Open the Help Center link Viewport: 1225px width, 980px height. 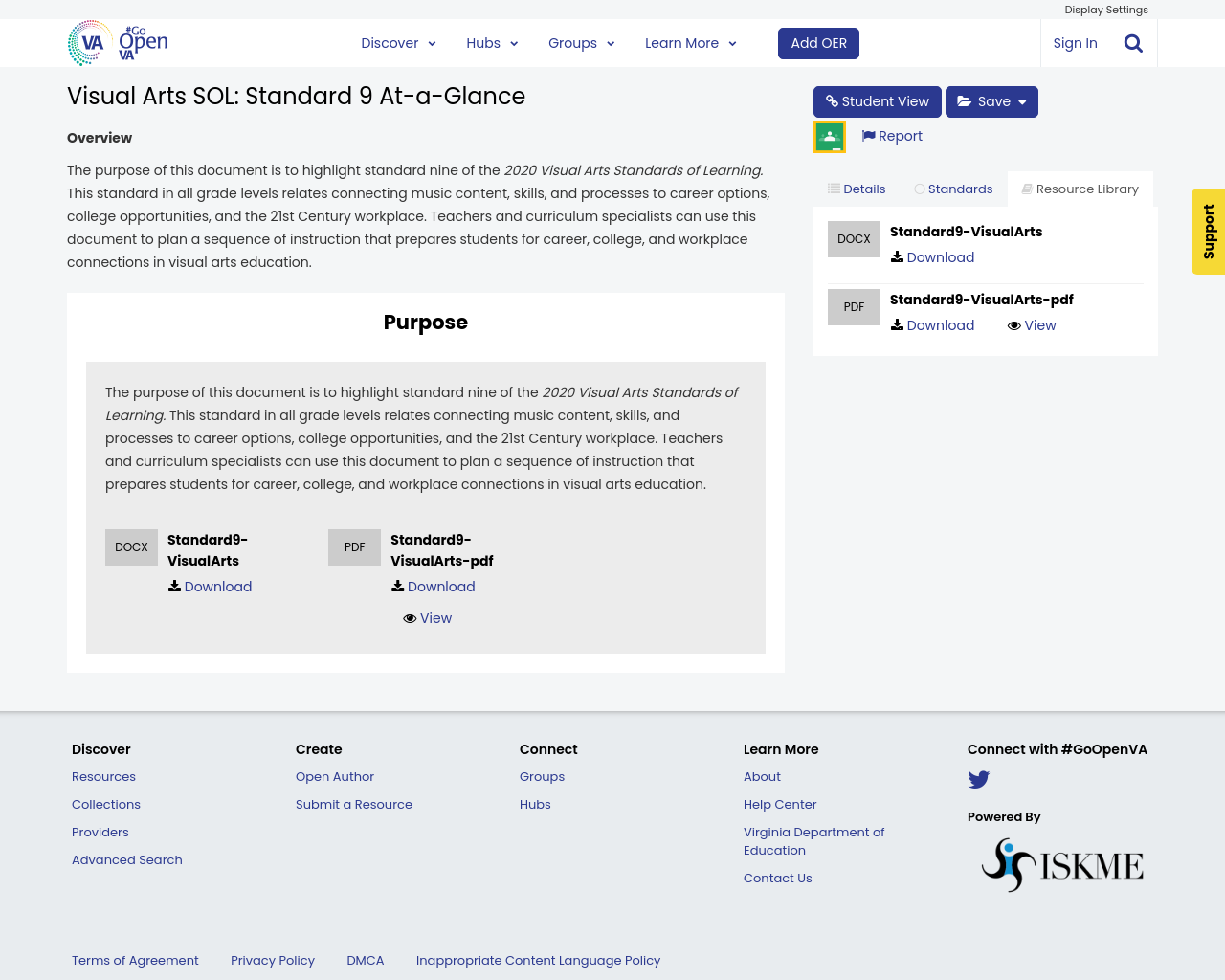(x=780, y=805)
